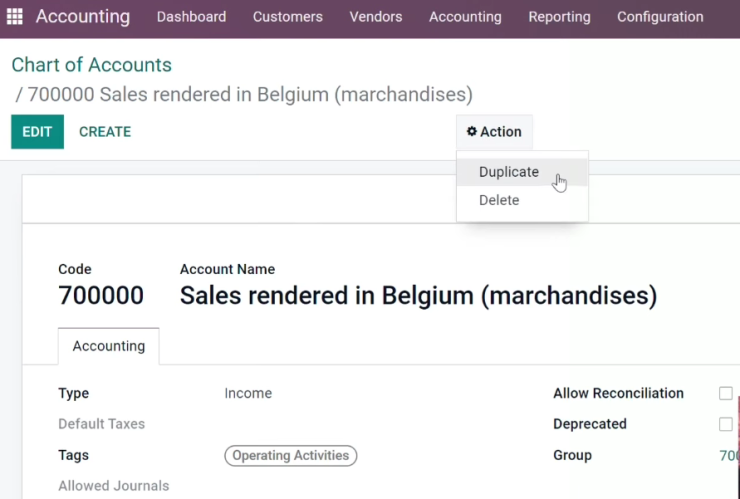Expand the Vendors menu
The height and width of the screenshot is (499, 740).
click(x=376, y=17)
